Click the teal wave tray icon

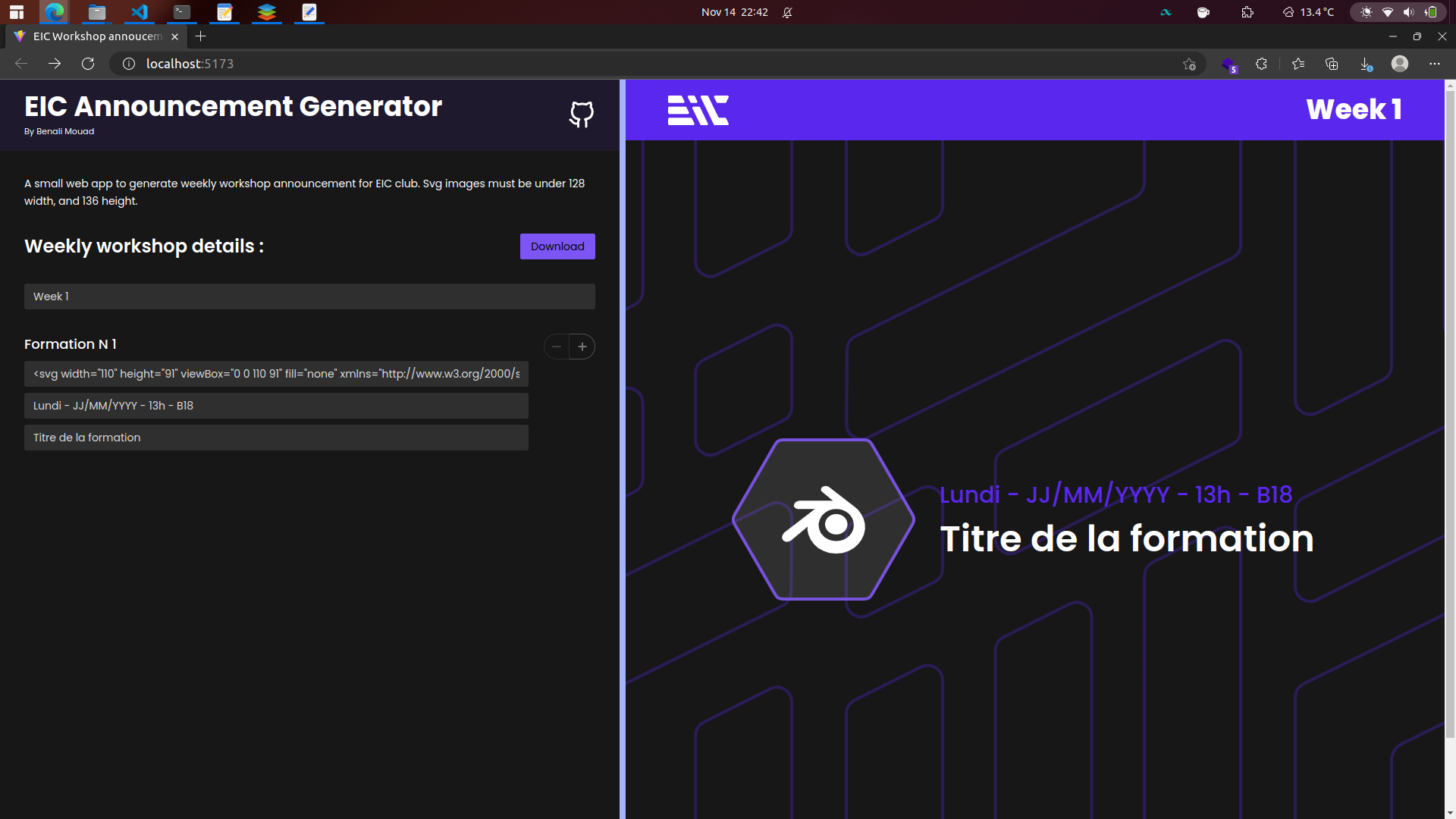point(1166,12)
